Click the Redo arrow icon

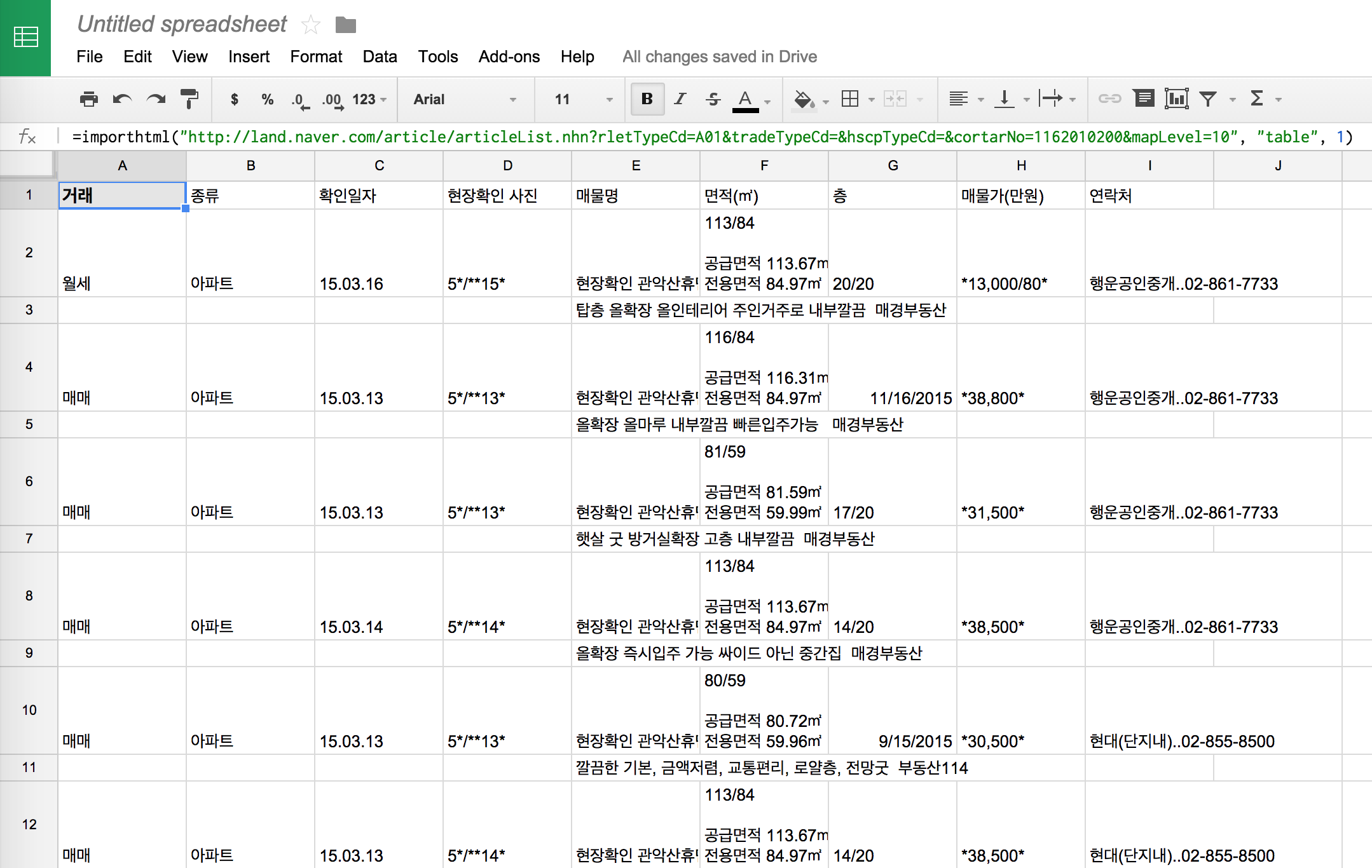156,99
